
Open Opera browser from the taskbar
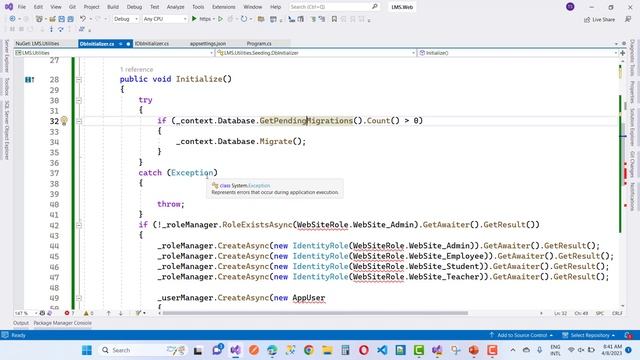pos(364,350)
